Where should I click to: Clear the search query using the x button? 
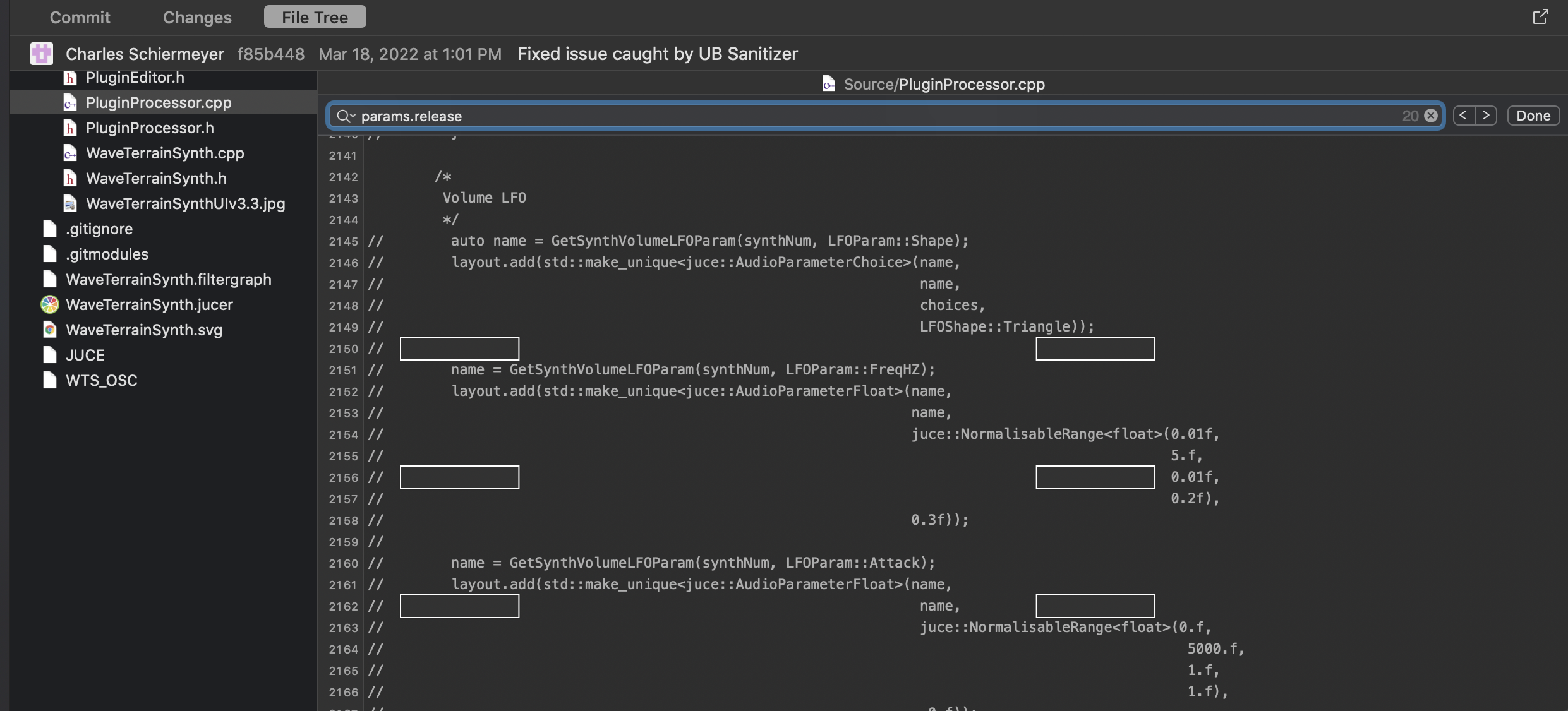[x=1430, y=116]
